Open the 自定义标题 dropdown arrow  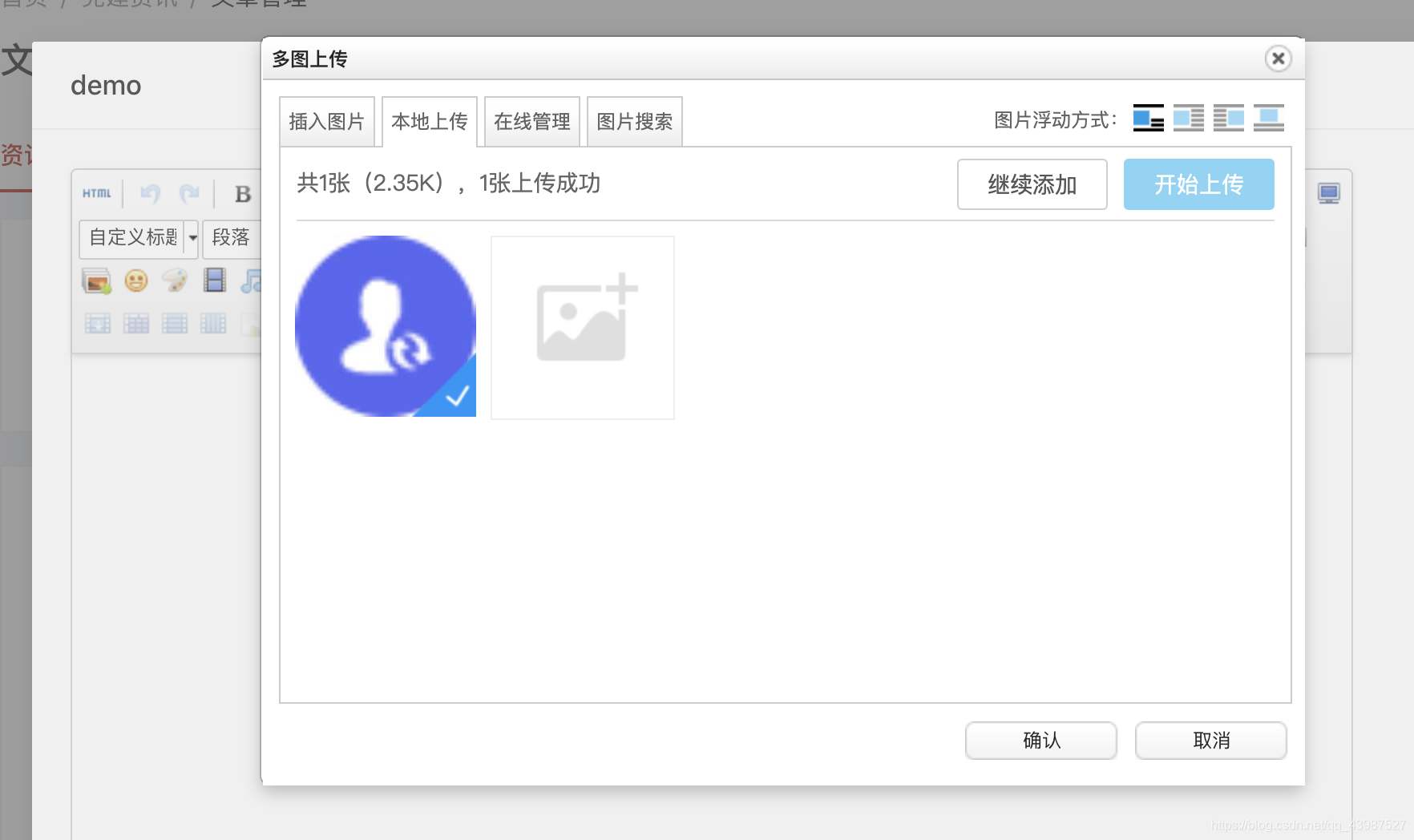tap(192, 238)
